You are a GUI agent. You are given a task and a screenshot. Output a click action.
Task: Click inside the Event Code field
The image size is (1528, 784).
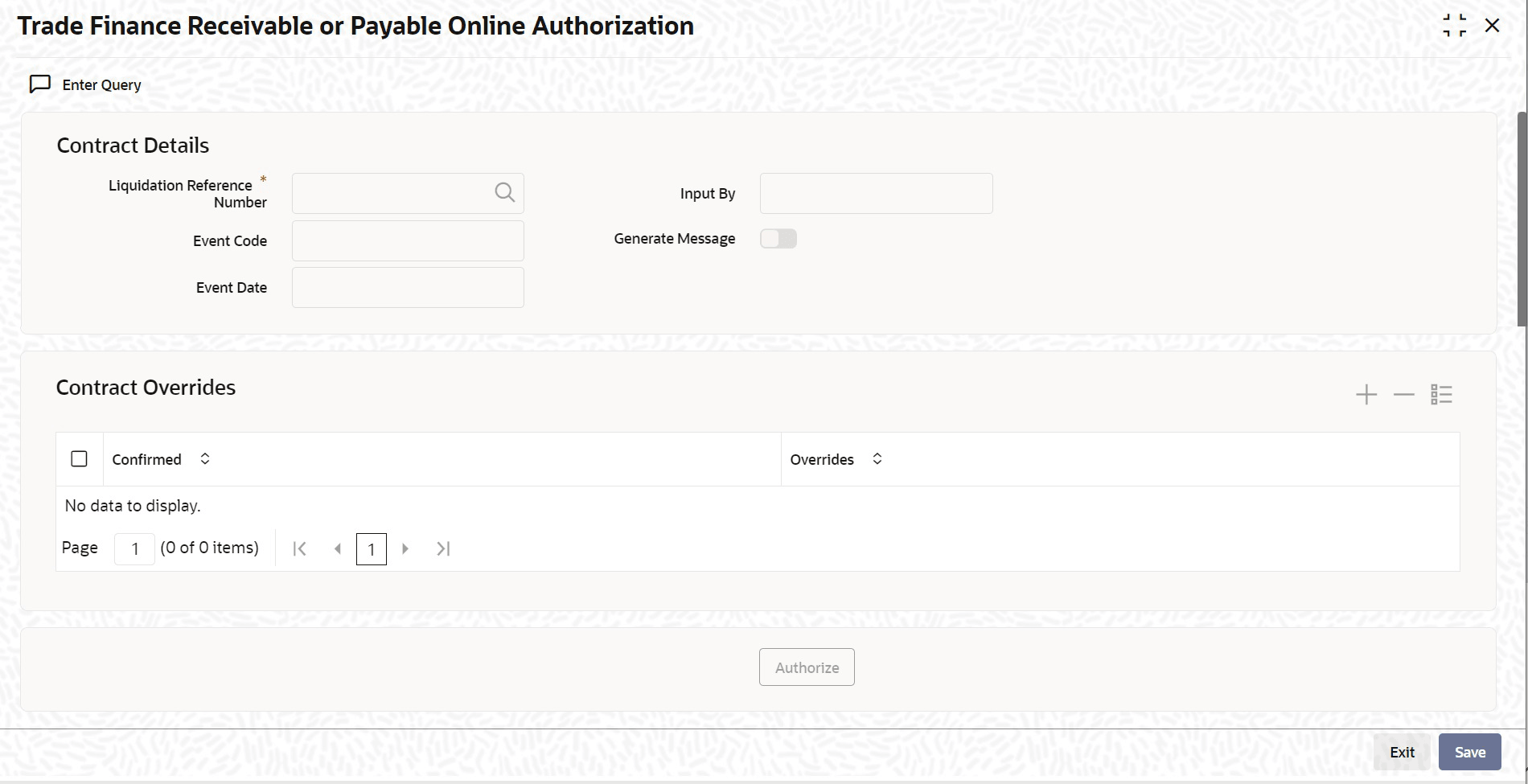click(408, 240)
